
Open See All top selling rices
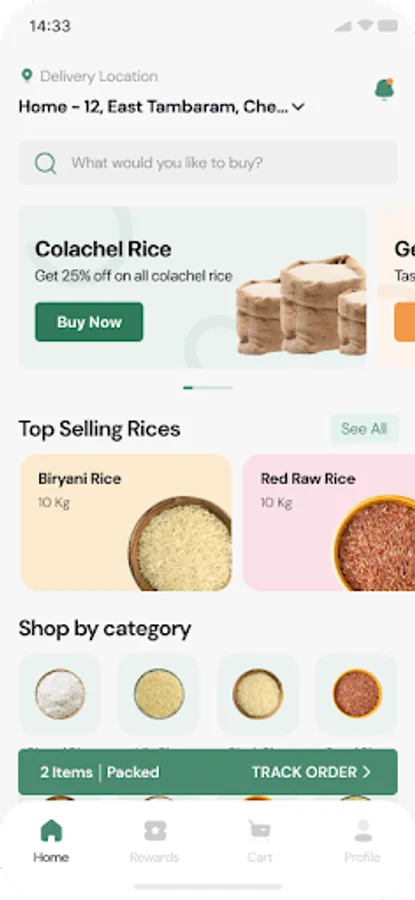[x=364, y=429]
